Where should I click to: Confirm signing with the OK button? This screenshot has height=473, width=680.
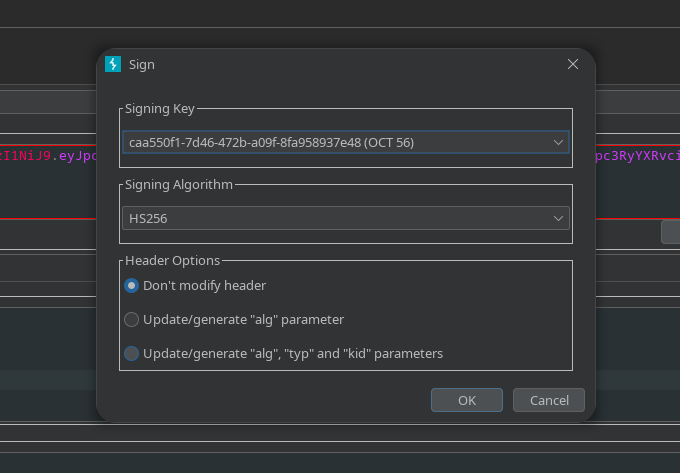pos(466,400)
